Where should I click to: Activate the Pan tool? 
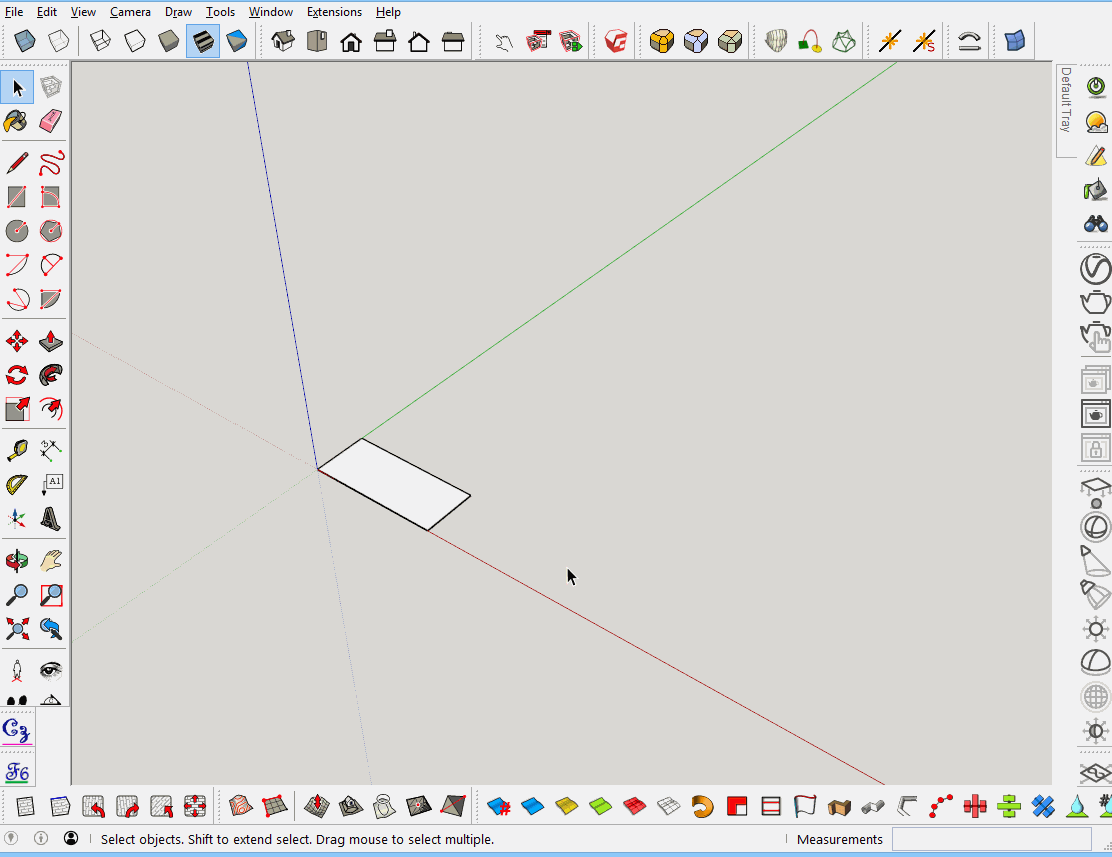[x=50, y=560]
